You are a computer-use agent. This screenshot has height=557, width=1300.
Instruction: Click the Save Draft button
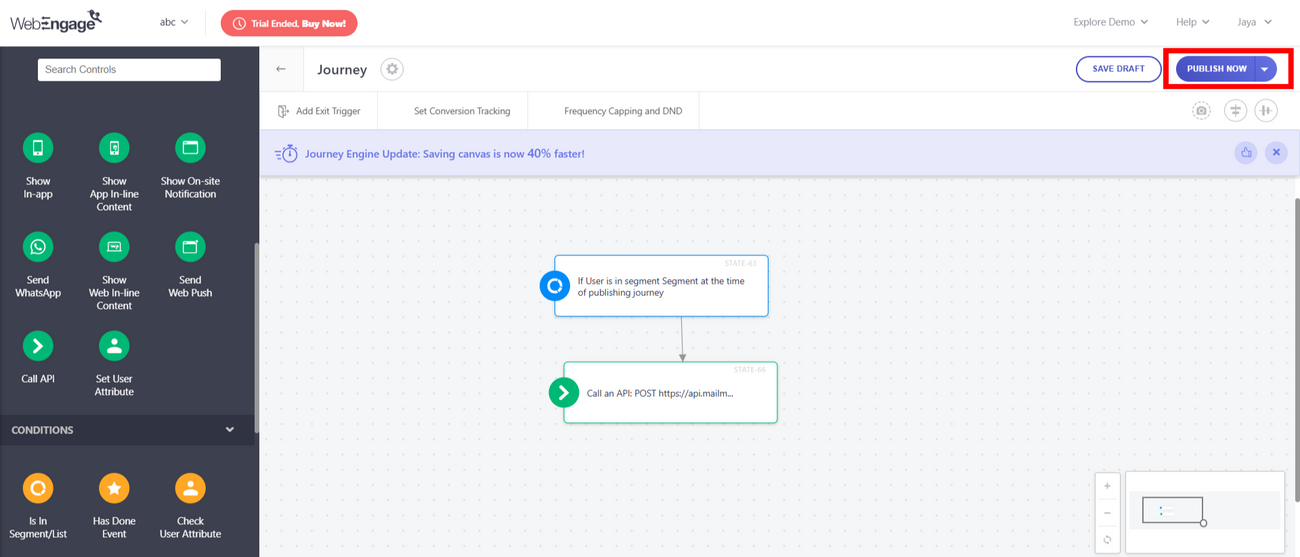(1118, 69)
